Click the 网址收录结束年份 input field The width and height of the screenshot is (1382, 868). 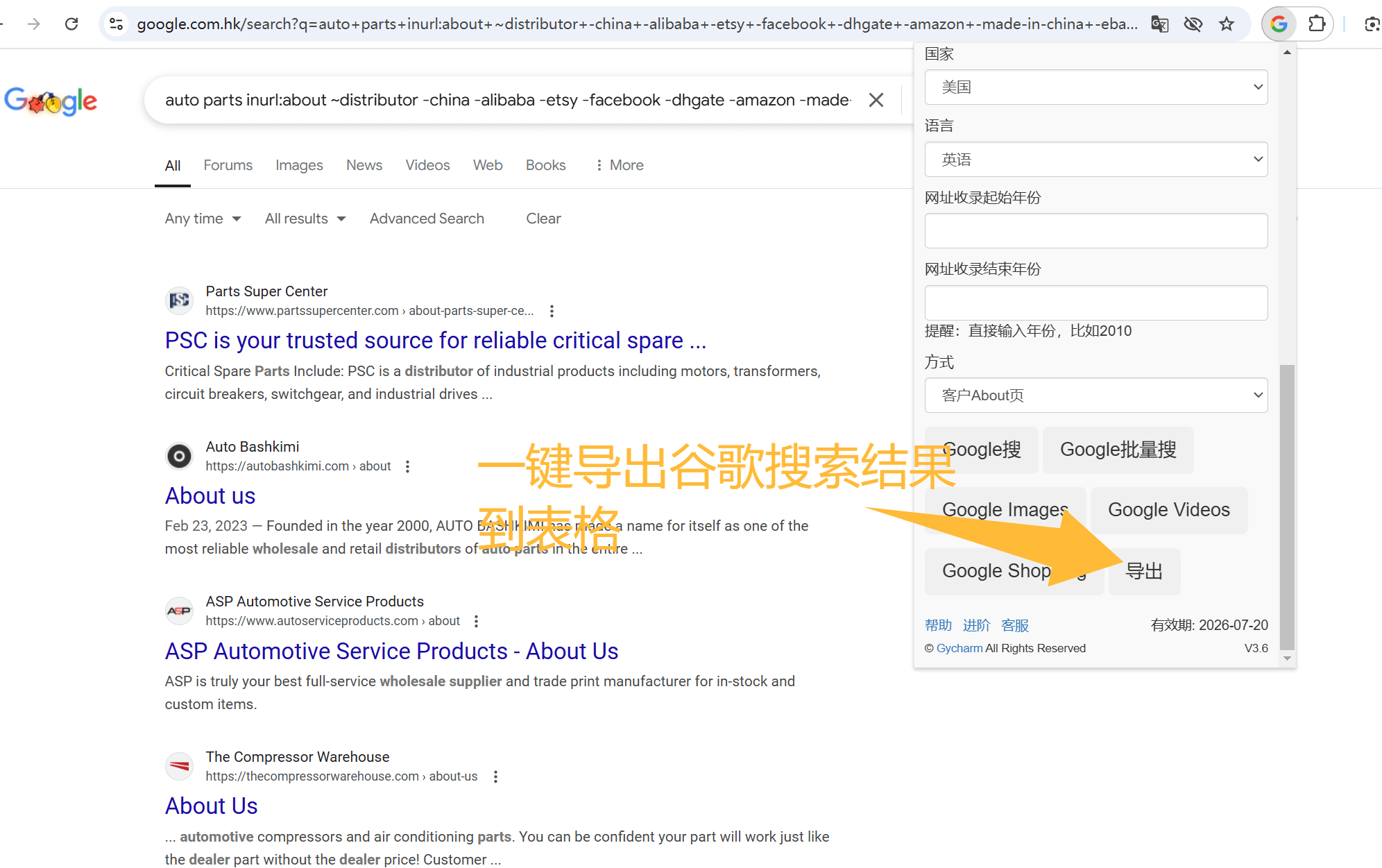coord(1096,303)
